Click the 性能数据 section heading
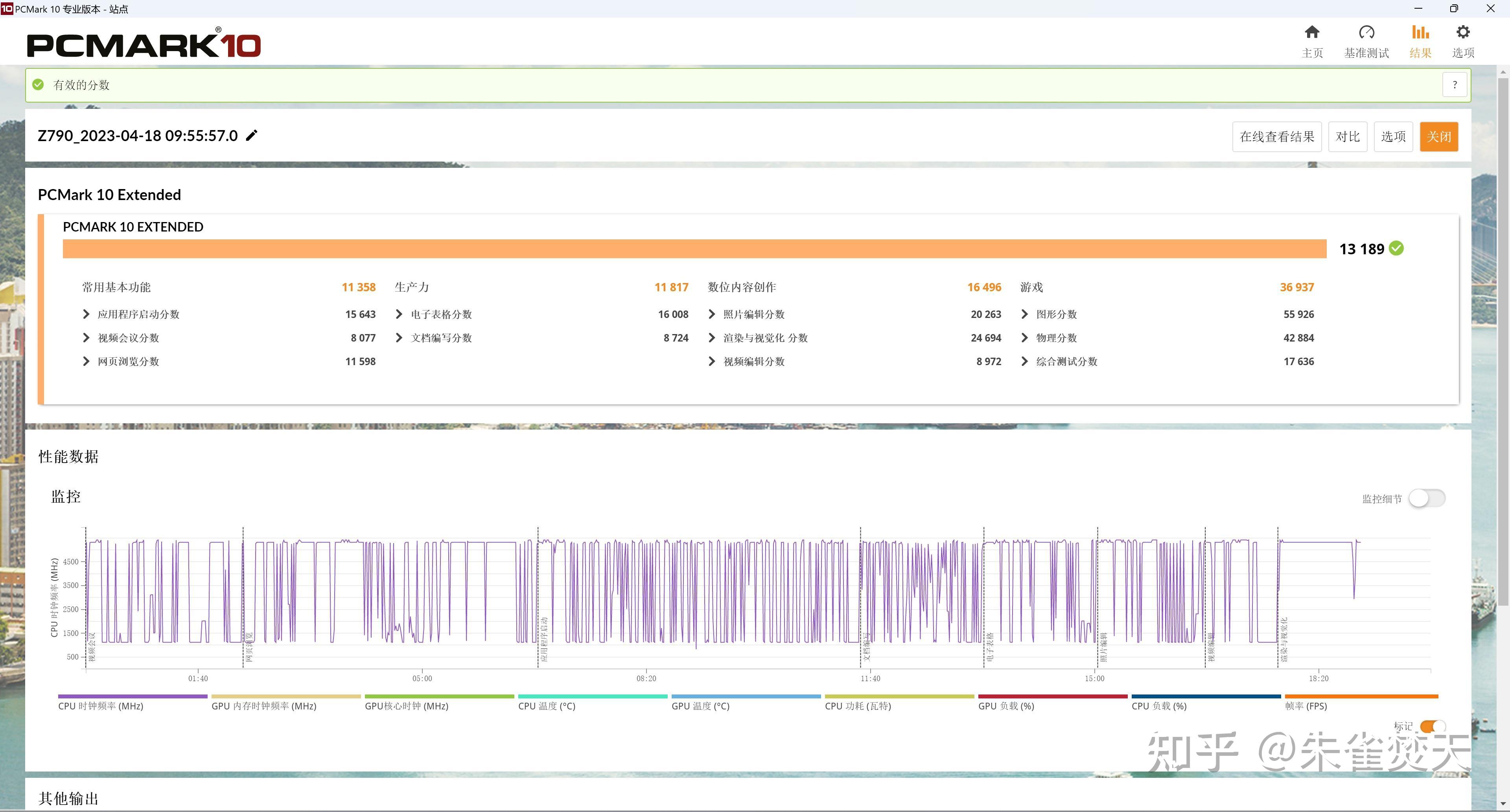The image size is (1510, 812). pos(68,456)
